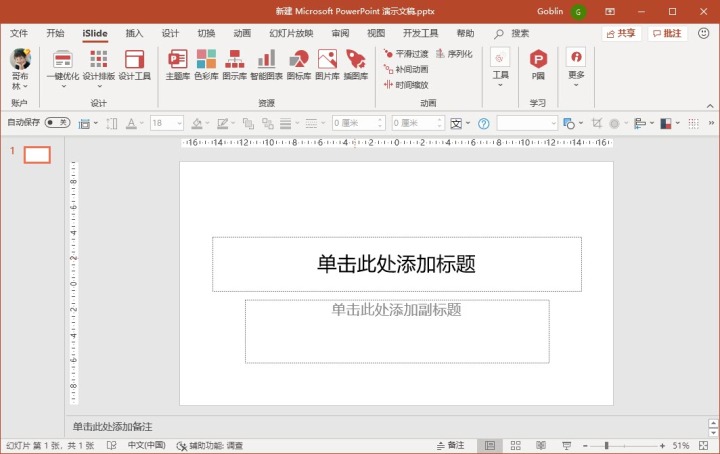The height and width of the screenshot is (454, 720).
Task: Open the 工具 tools menu
Action: pyautogui.click(x=500, y=67)
